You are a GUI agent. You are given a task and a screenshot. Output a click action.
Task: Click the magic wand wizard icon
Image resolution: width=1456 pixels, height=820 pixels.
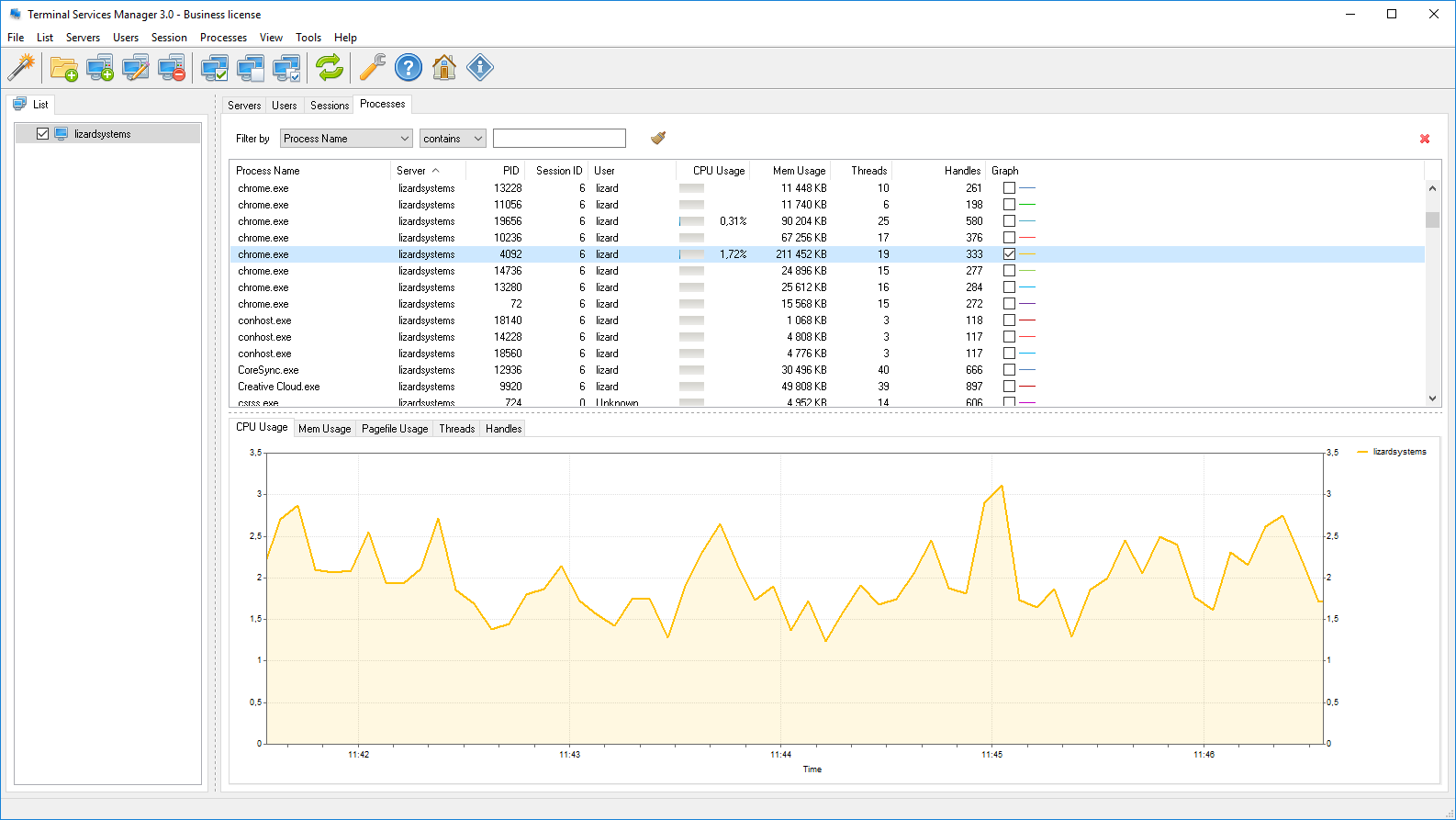tap(21, 67)
